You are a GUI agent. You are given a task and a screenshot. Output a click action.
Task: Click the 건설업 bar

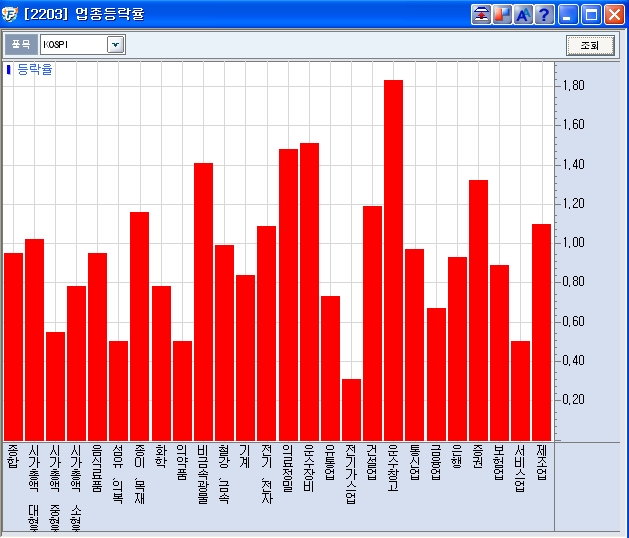[x=372, y=323]
